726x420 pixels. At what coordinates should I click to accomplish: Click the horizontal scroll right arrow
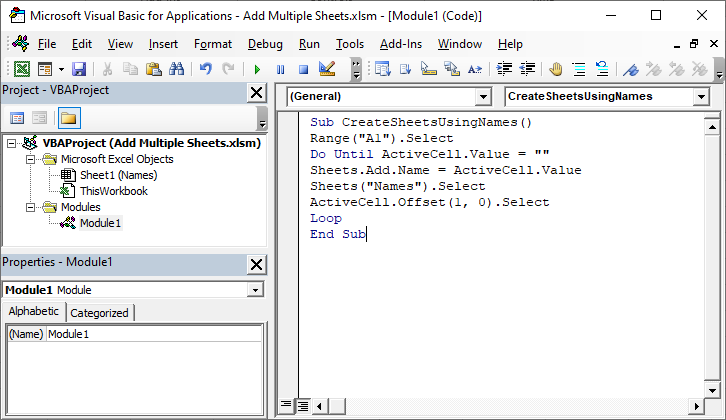coord(696,407)
